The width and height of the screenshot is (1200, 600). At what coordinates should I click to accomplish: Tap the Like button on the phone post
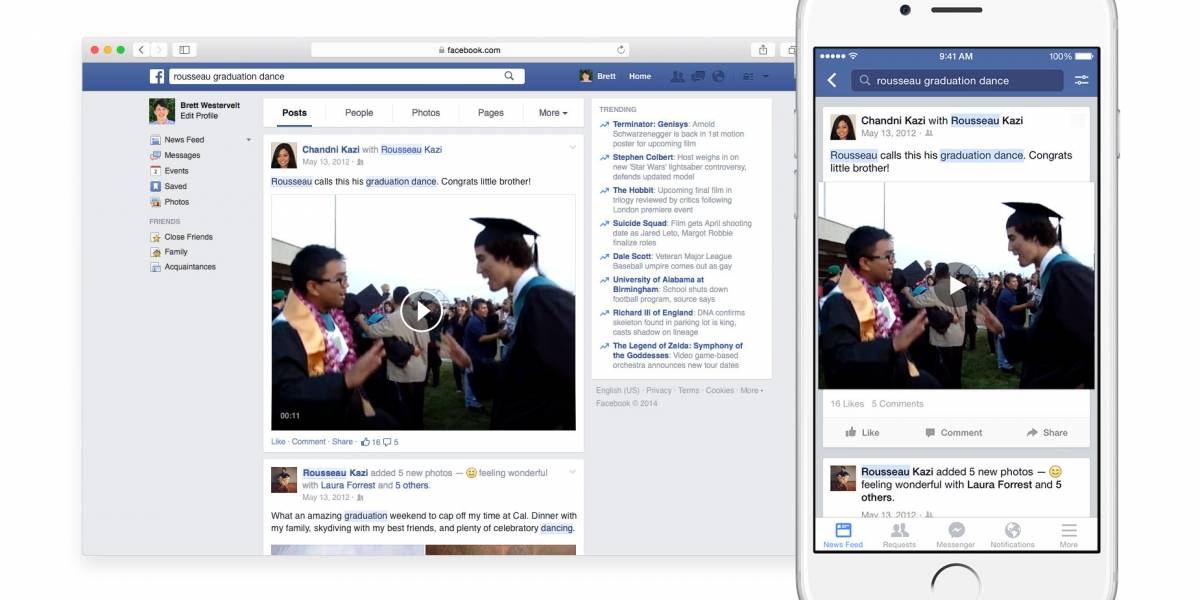pyautogui.click(x=862, y=433)
